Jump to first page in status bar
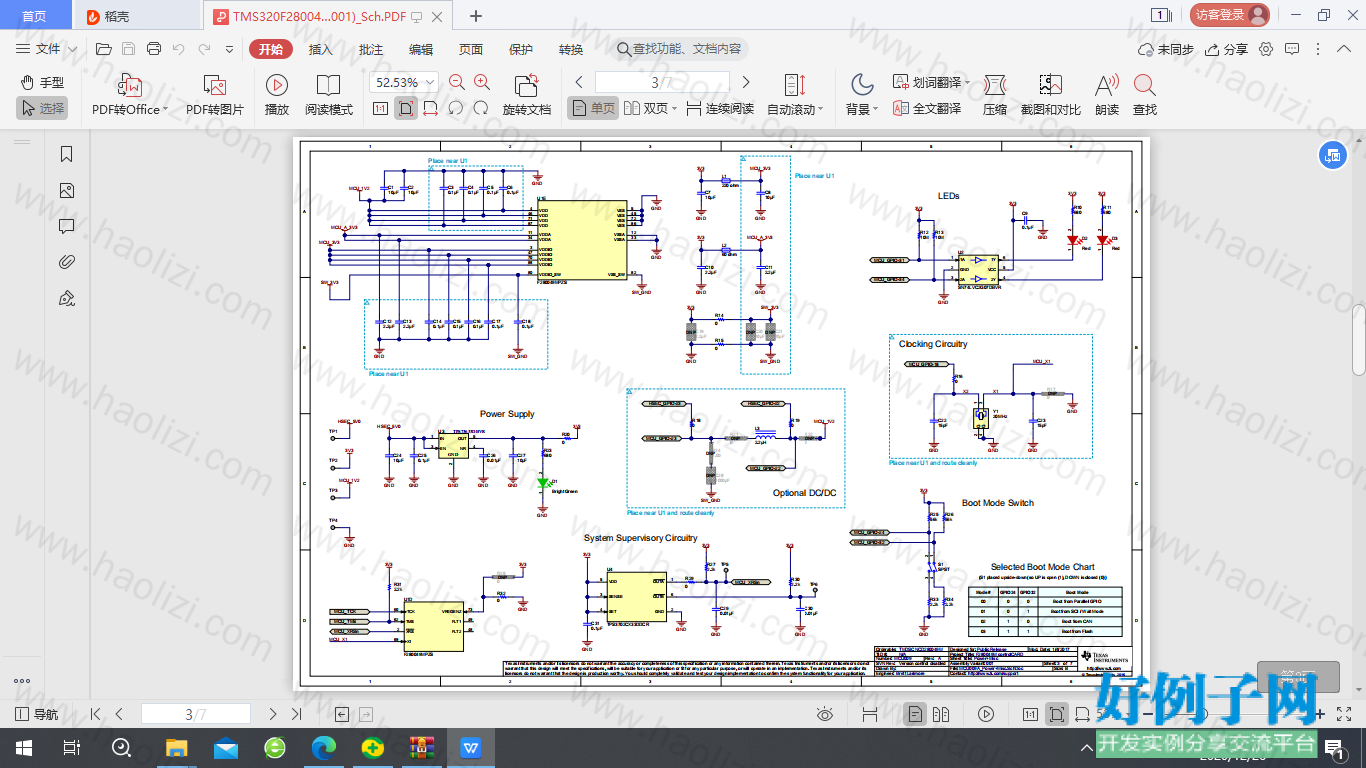Viewport: 1366px width, 768px height. [x=95, y=714]
